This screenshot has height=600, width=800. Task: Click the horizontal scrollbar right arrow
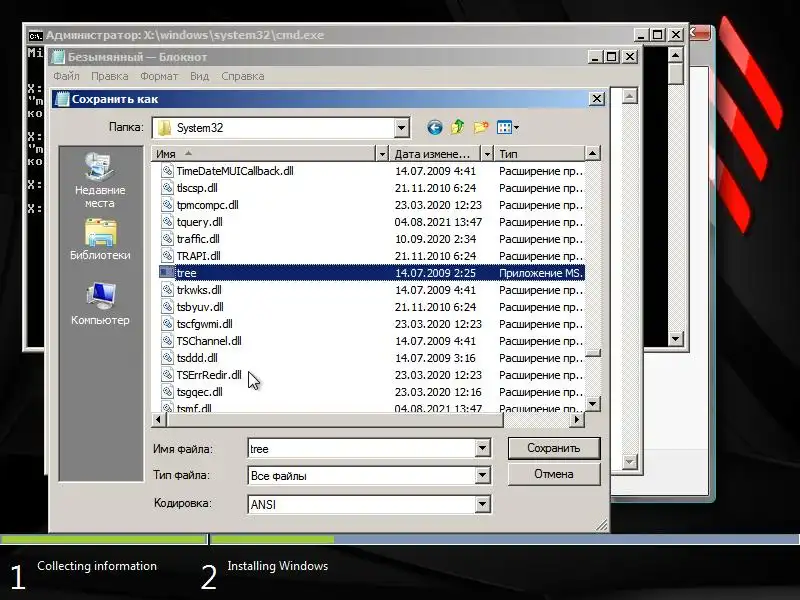(x=577, y=419)
